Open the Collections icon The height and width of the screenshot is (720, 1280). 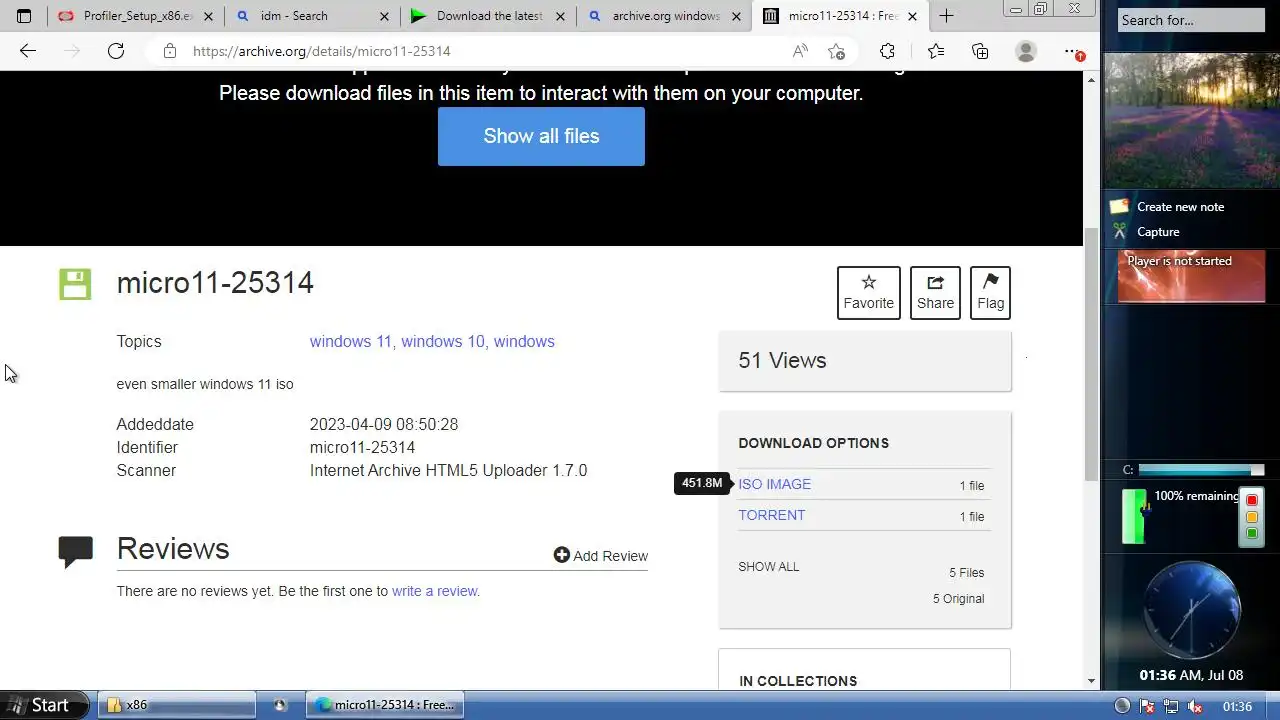(x=980, y=51)
